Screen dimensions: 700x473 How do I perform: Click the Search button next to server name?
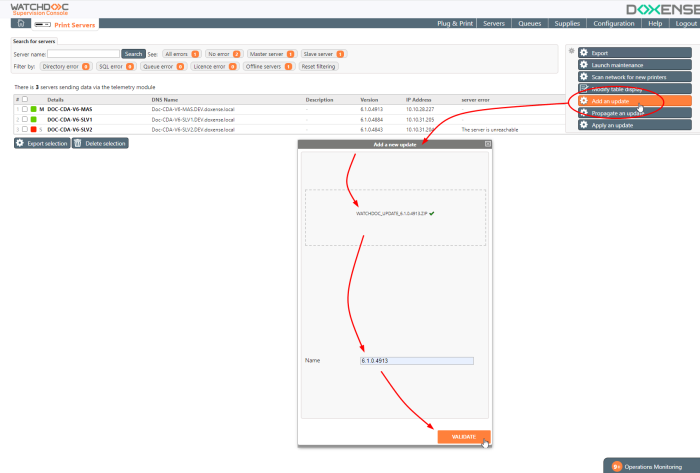tap(133, 54)
